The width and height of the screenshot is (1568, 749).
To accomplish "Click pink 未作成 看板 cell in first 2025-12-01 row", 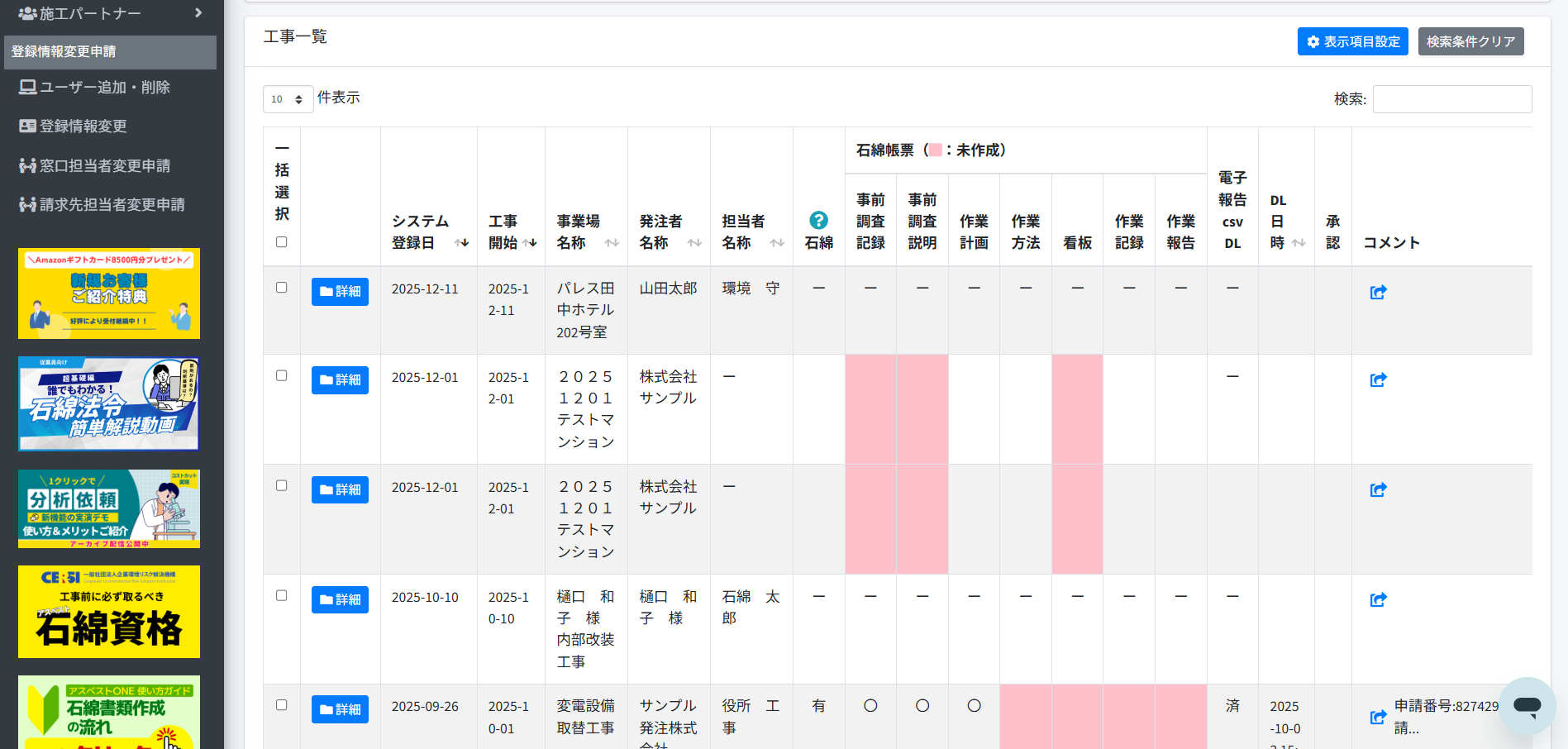I will tap(1077, 409).
